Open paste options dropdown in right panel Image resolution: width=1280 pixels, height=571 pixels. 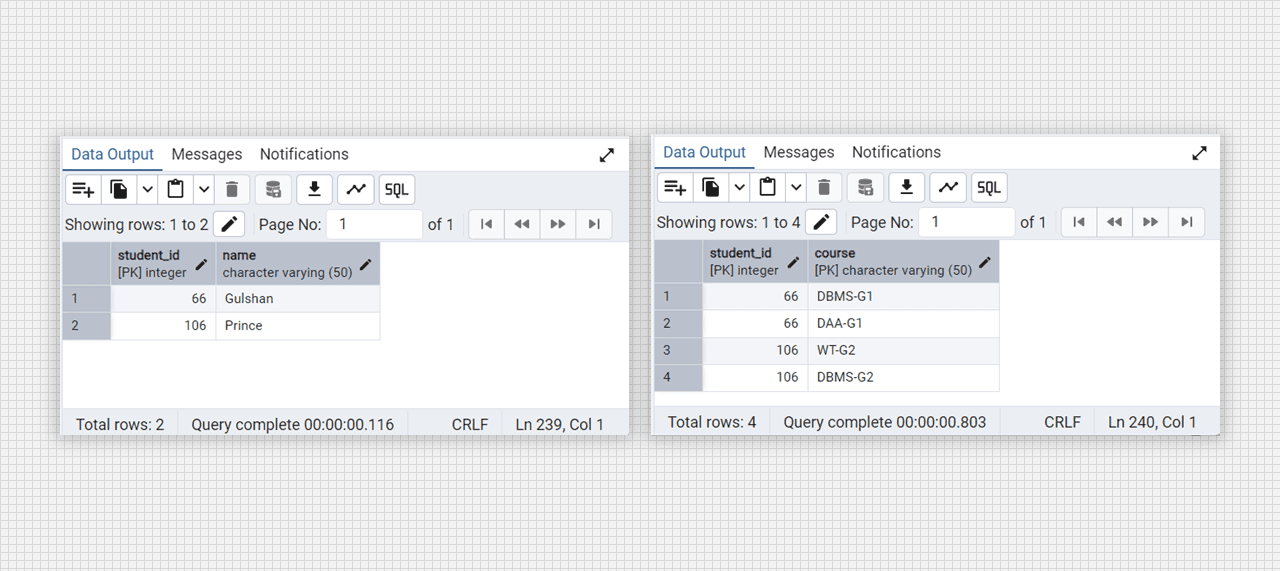point(795,187)
